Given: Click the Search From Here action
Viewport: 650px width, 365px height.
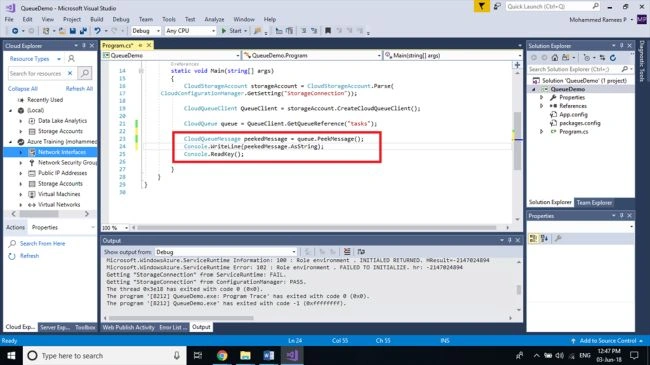Looking at the screenshot, I should click(x=42, y=243).
